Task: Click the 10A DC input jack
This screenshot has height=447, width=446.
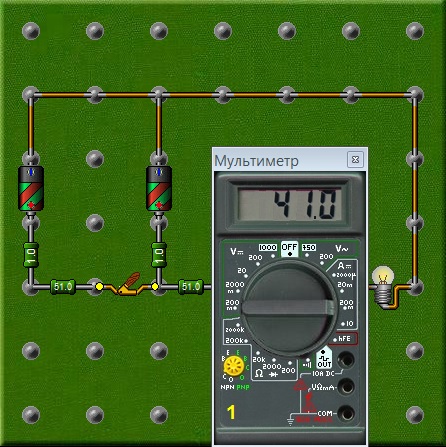Action: (x=346, y=360)
